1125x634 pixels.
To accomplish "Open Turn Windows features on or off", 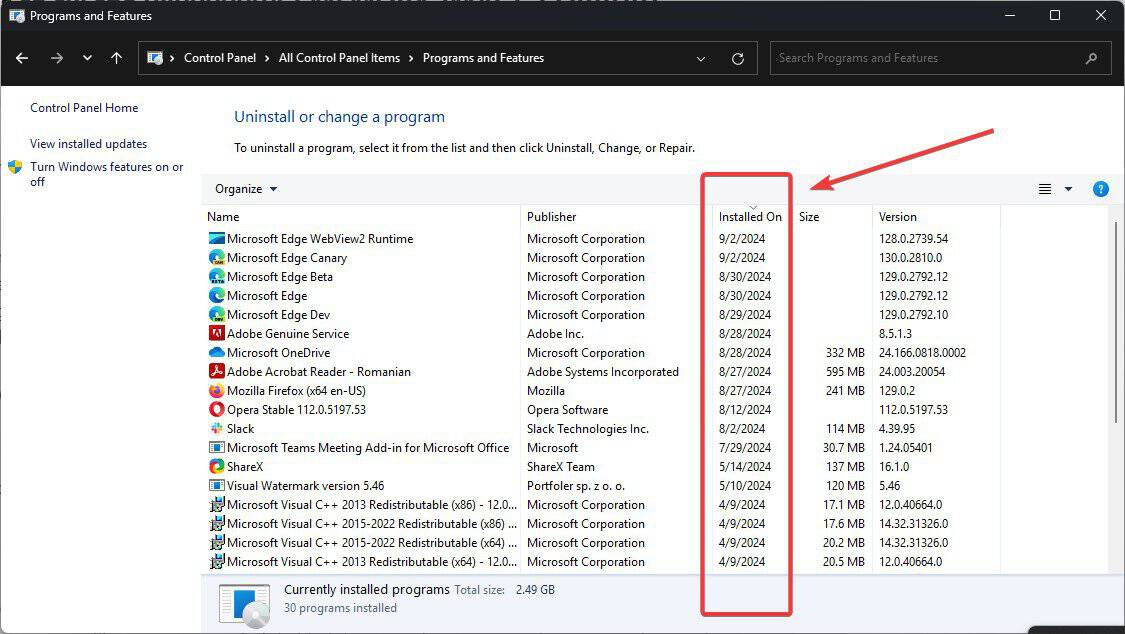I will coord(106,174).
